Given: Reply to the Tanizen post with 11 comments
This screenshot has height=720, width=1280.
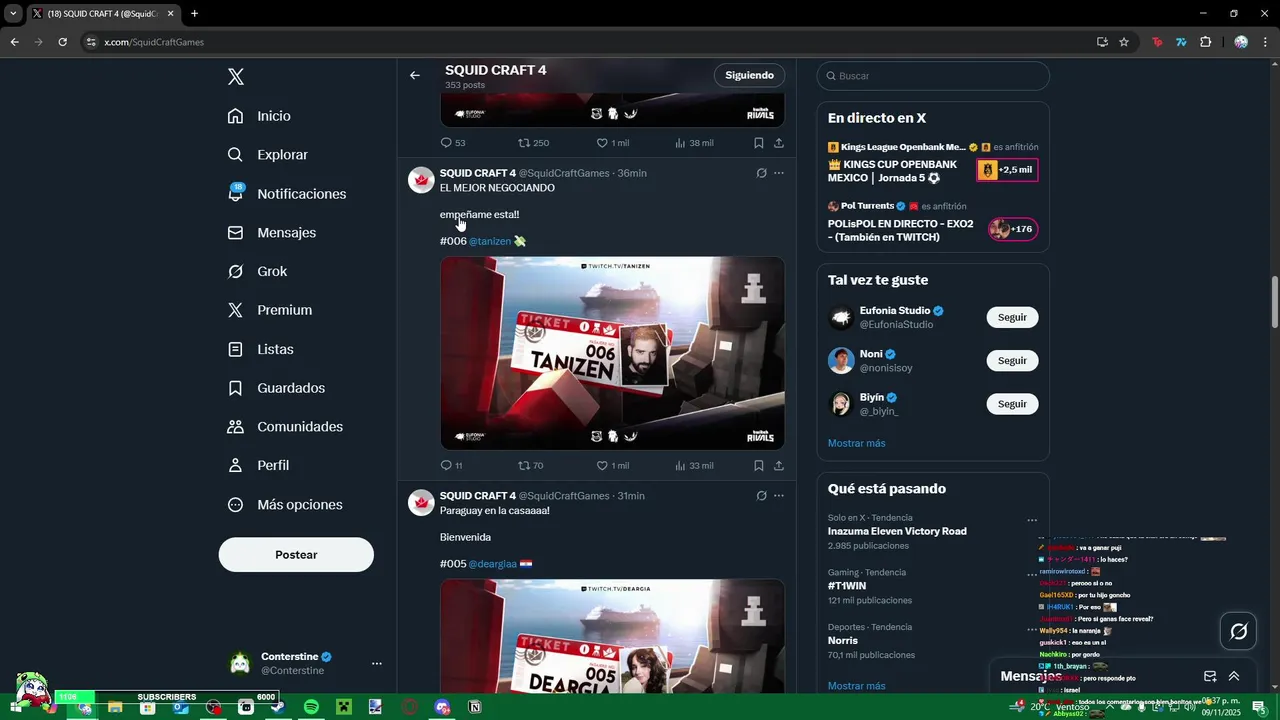Looking at the screenshot, I should click(x=451, y=466).
